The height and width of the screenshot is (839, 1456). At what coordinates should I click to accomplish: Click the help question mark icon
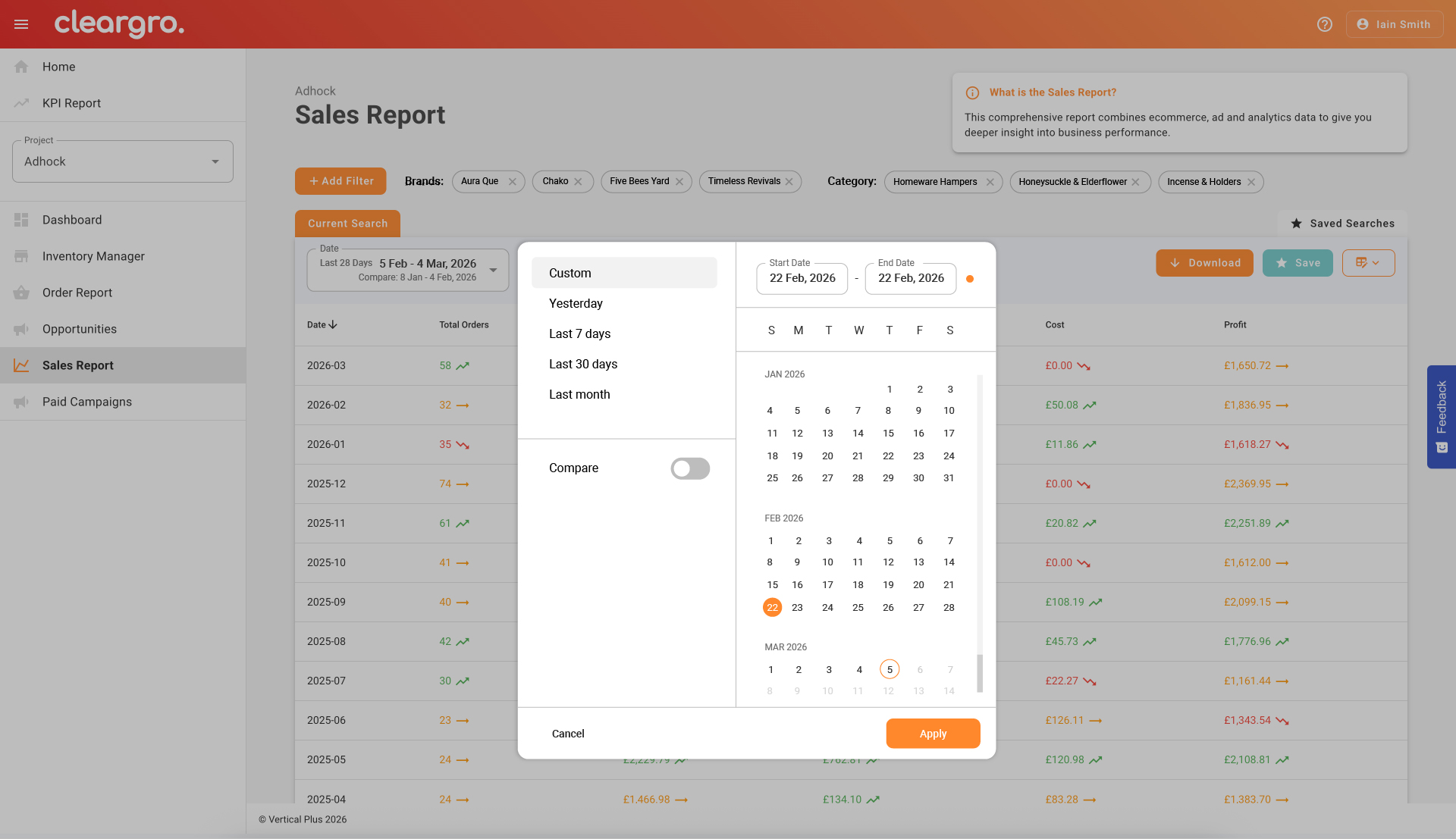[x=1324, y=24]
